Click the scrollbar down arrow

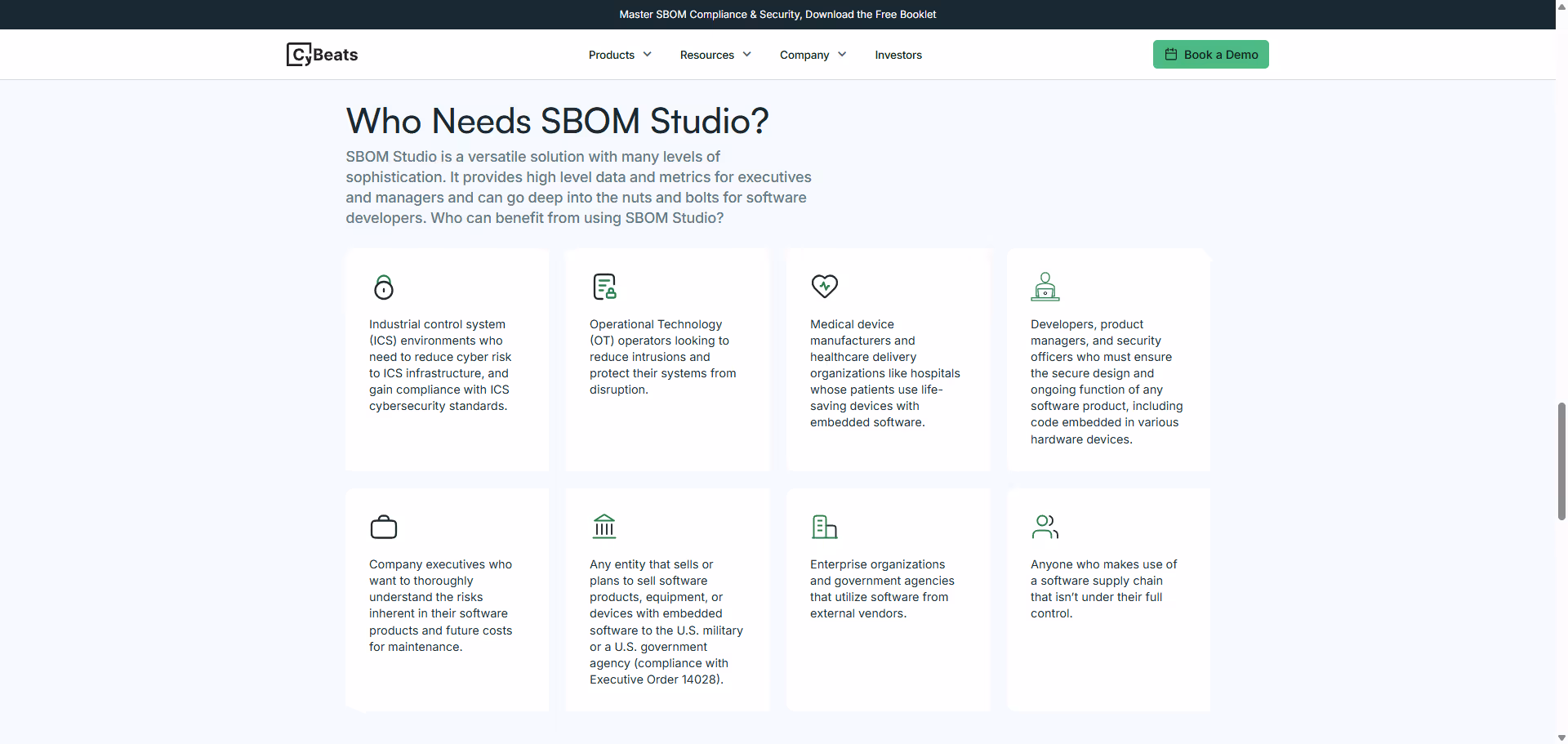[x=1561, y=737]
